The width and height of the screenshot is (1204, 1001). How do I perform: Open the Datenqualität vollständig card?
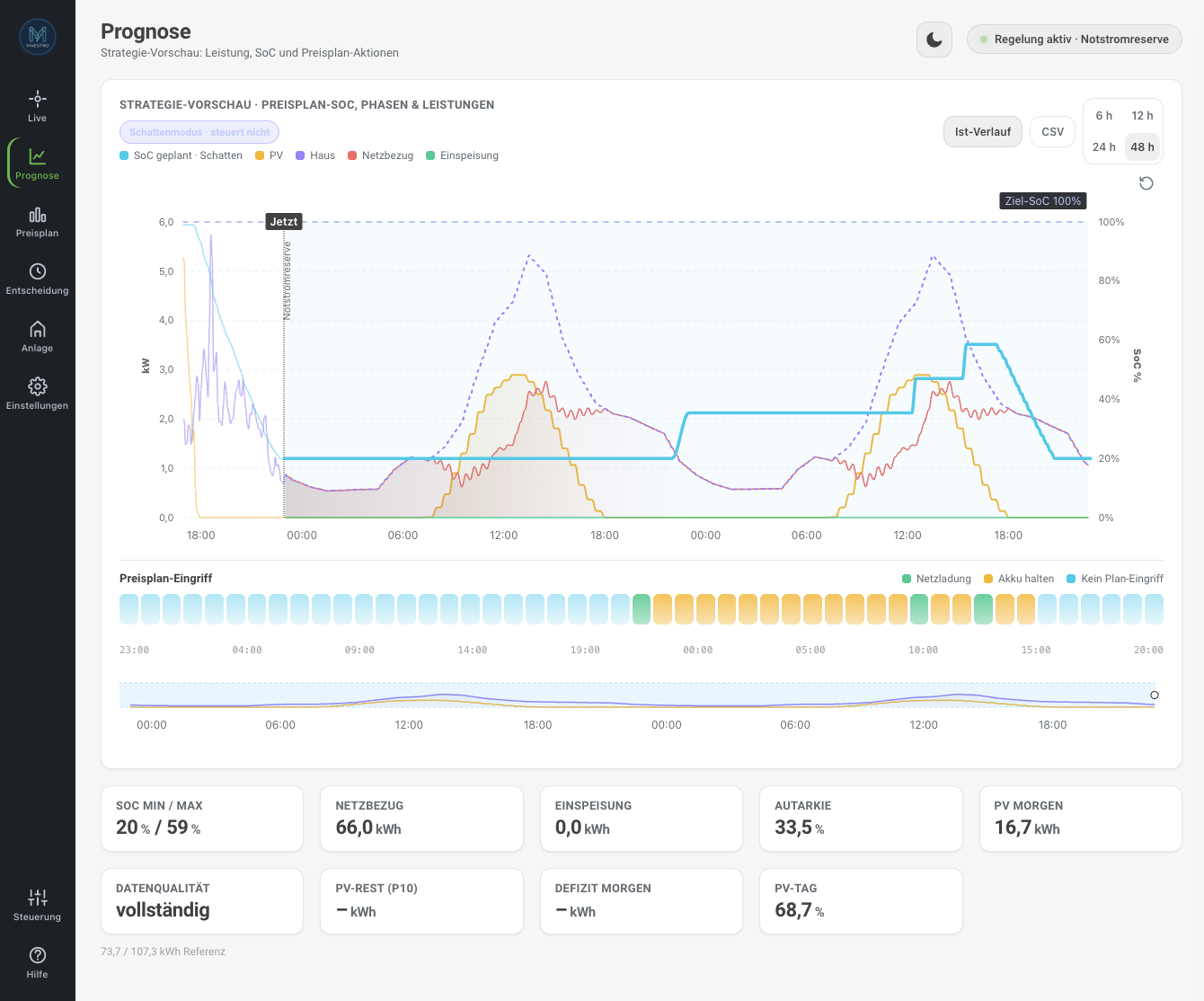coord(202,901)
